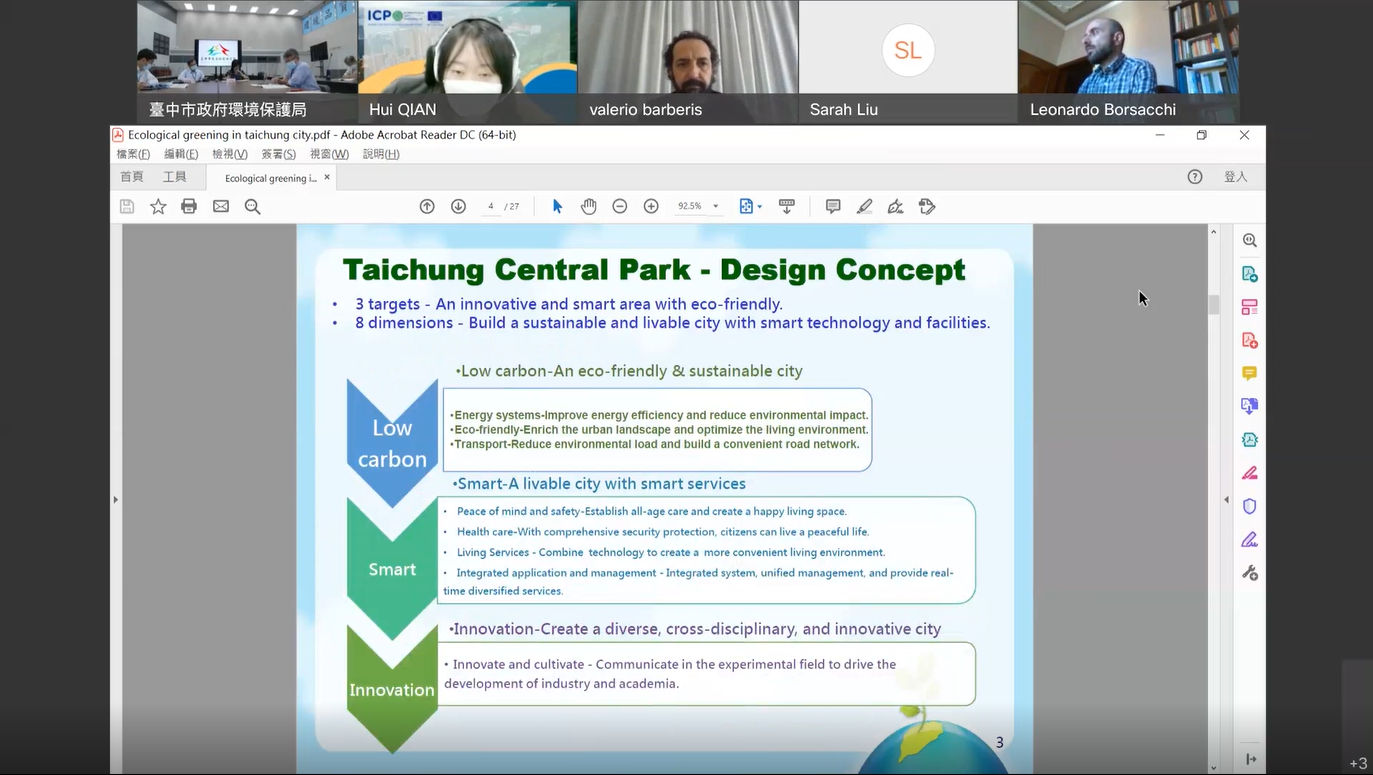Click the 登入 sign-in button
The image size is (1373, 775).
pos(1236,177)
